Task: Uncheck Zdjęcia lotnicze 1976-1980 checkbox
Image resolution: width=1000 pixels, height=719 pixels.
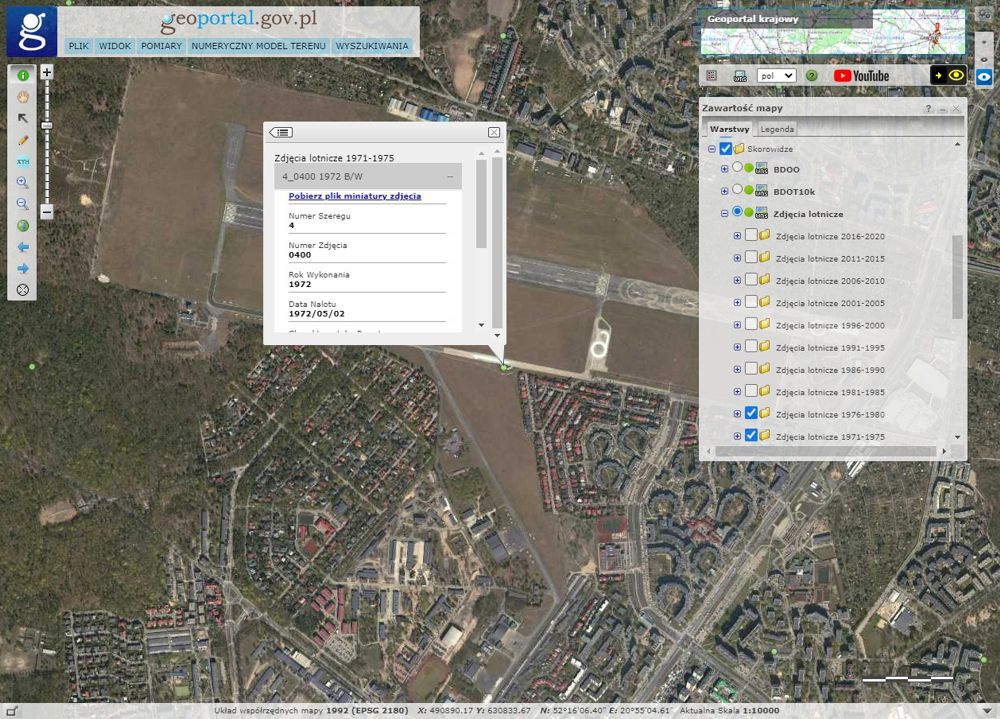Action: point(751,413)
